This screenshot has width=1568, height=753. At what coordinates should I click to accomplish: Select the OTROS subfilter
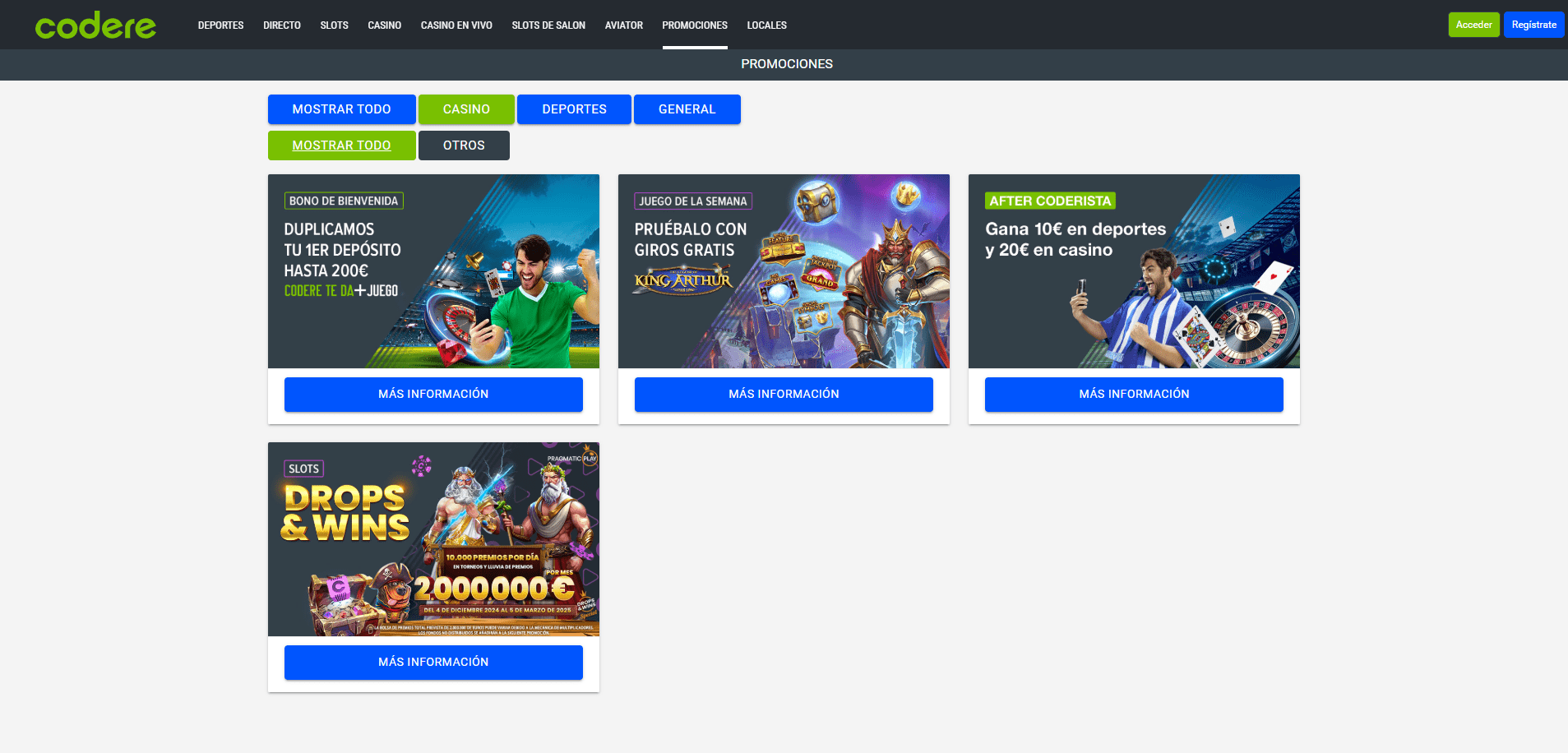pos(464,146)
